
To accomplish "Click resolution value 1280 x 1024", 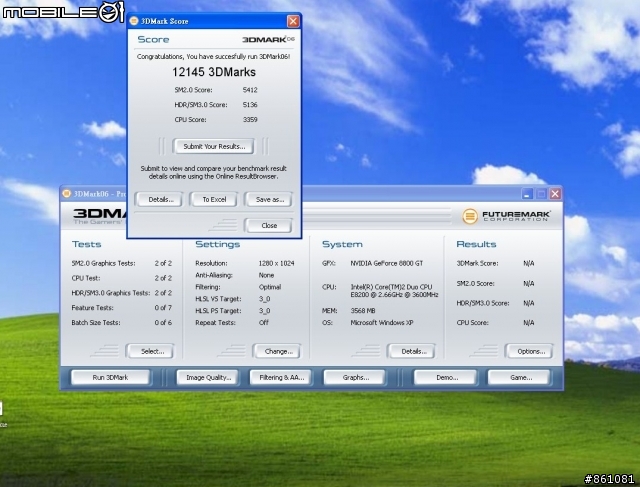I will [x=276, y=263].
